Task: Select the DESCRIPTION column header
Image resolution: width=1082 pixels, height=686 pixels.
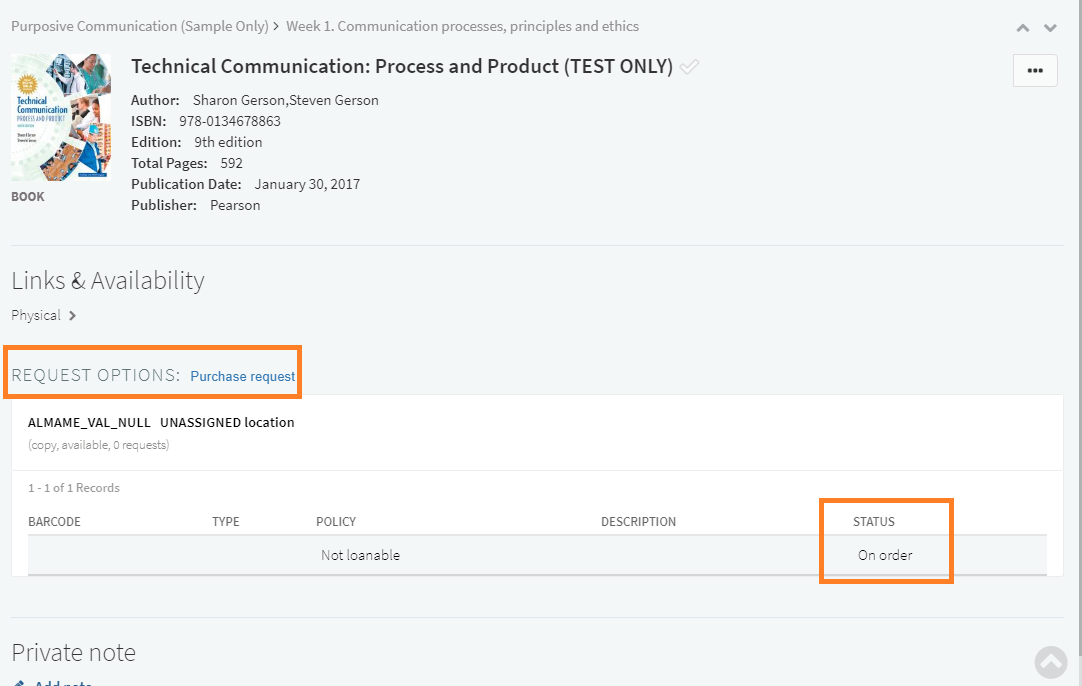Action: coord(638,522)
